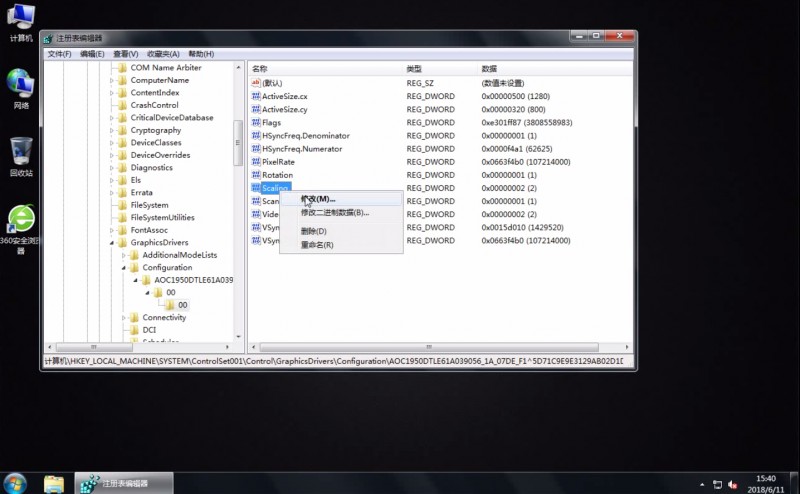This screenshot has height=494, width=800.
Task: Click the icon of HSyncFreq.Denominator value
Action: 256,136
